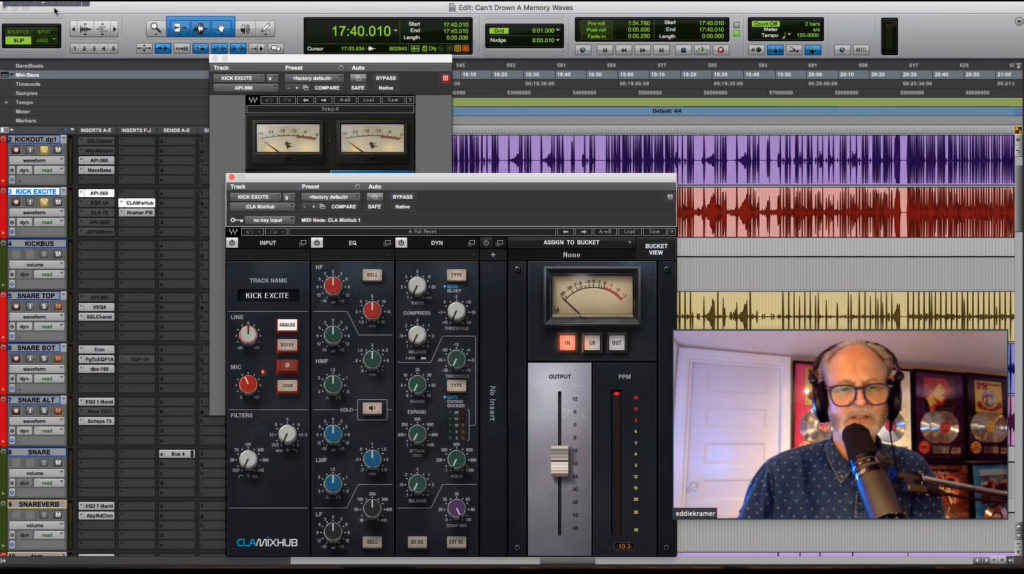1024x574 pixels.
Task: Open the ASSIGN TO BUCKET dropdown
Action: coord(571,242)
